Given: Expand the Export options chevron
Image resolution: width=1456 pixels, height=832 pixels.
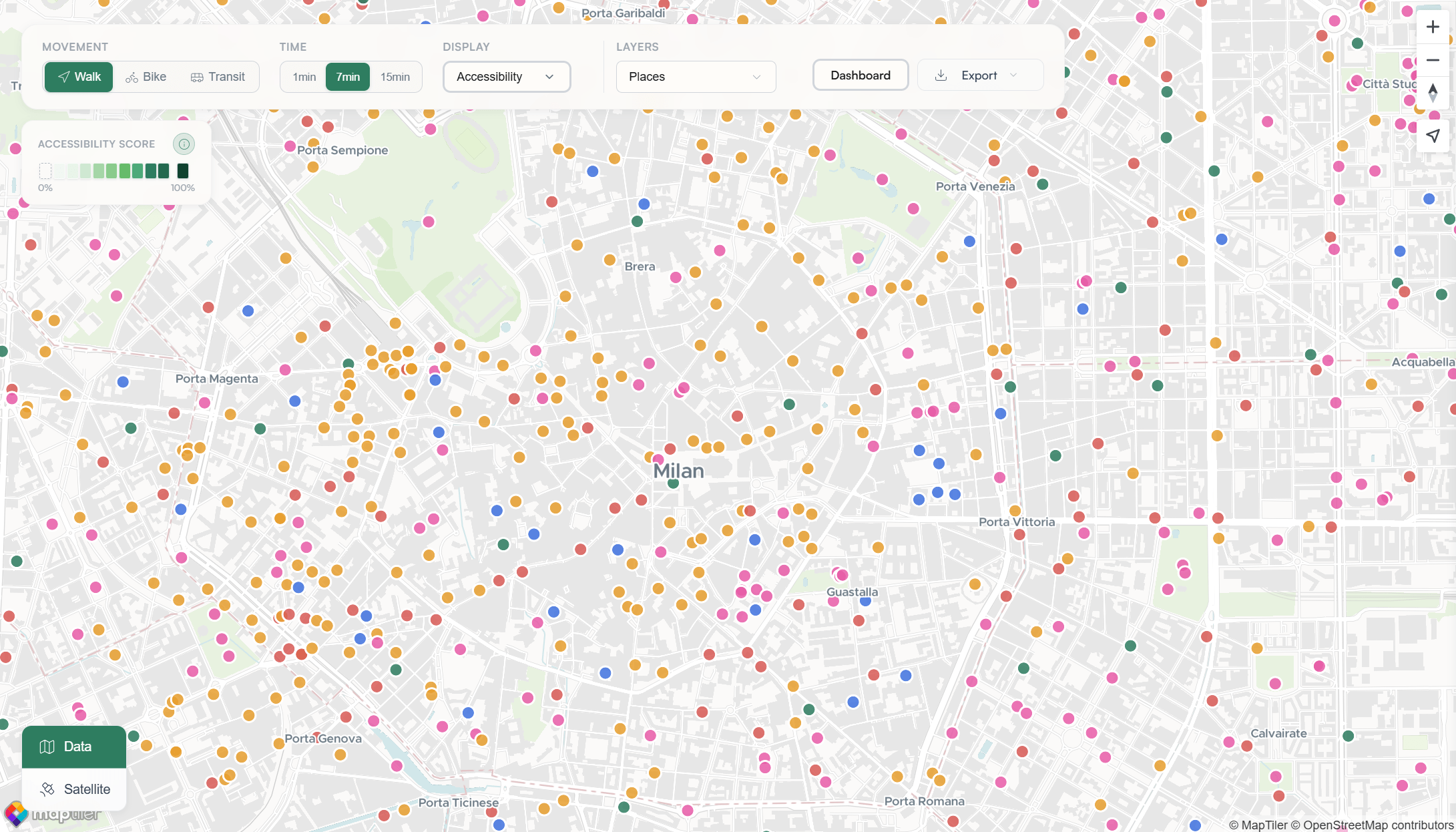Looking at the screenshot, I should tap(1013, 75).
